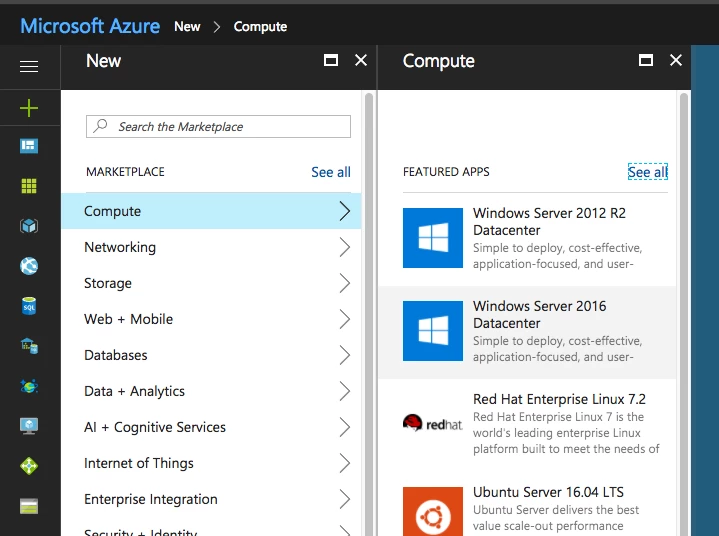
Task: Expand the Storage row chevron
Action: click(345, 283)
